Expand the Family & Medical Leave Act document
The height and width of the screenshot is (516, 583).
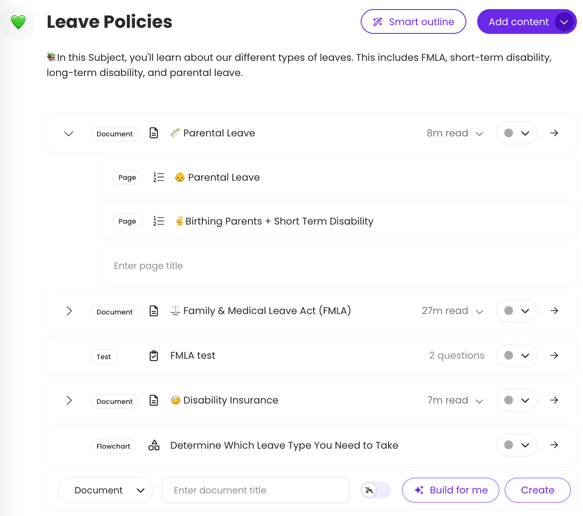pos(69,311)
